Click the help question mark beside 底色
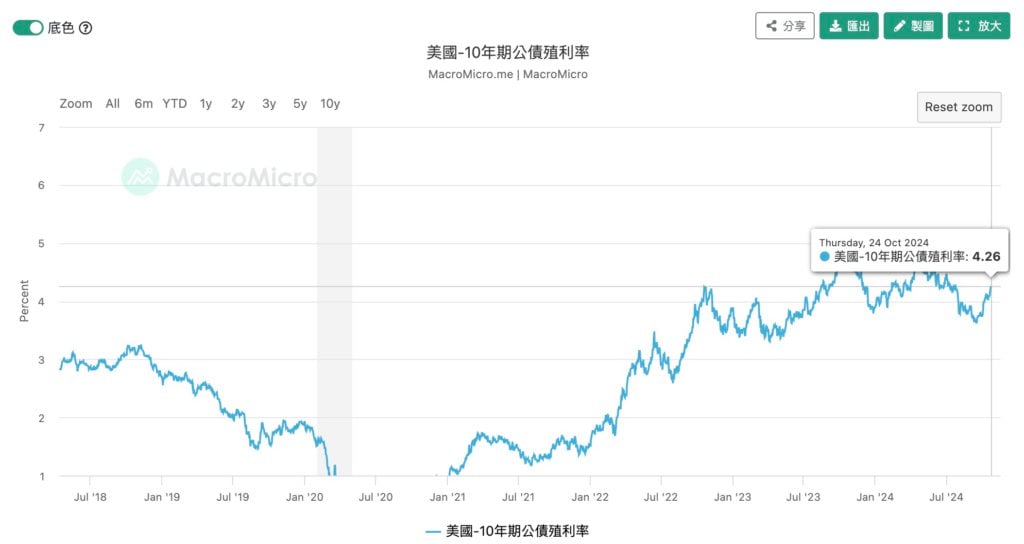This screenshot has width=1024, height=544. point(85,27)
